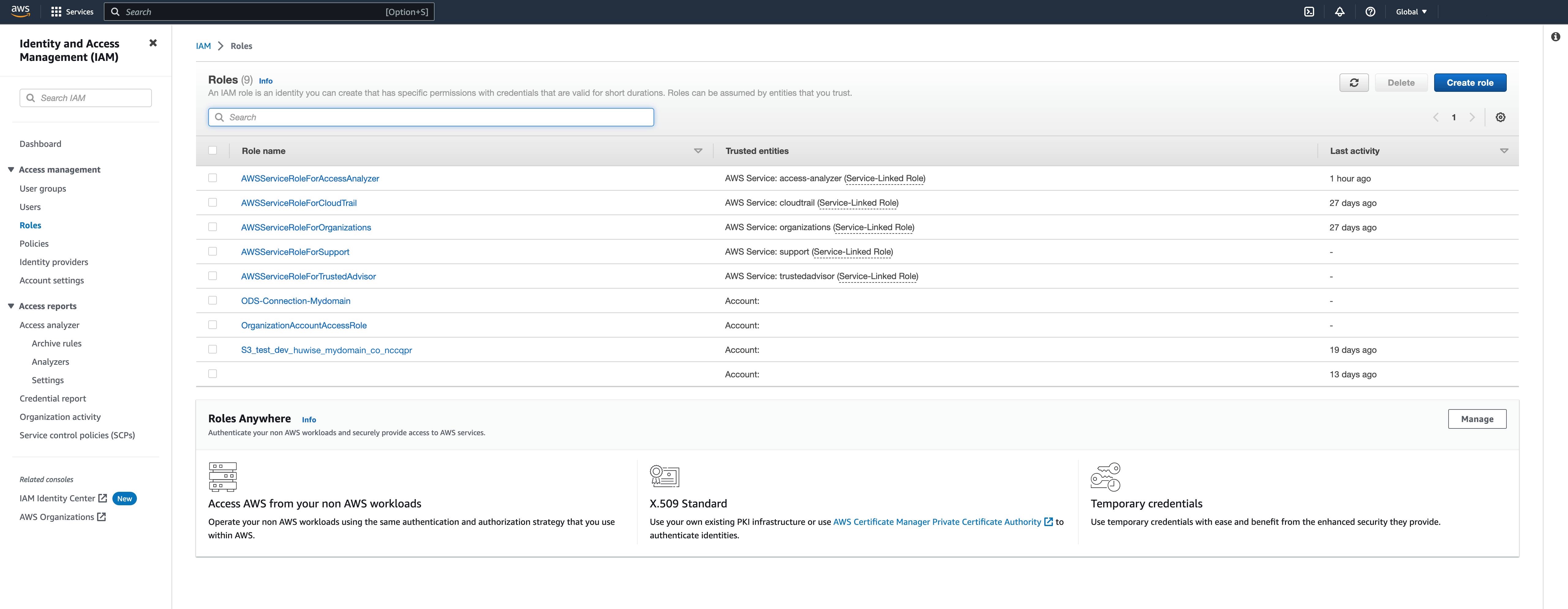Close the IAM navigation sidebar
This screenshot has width=1568, height=609.
pos(153,43)
